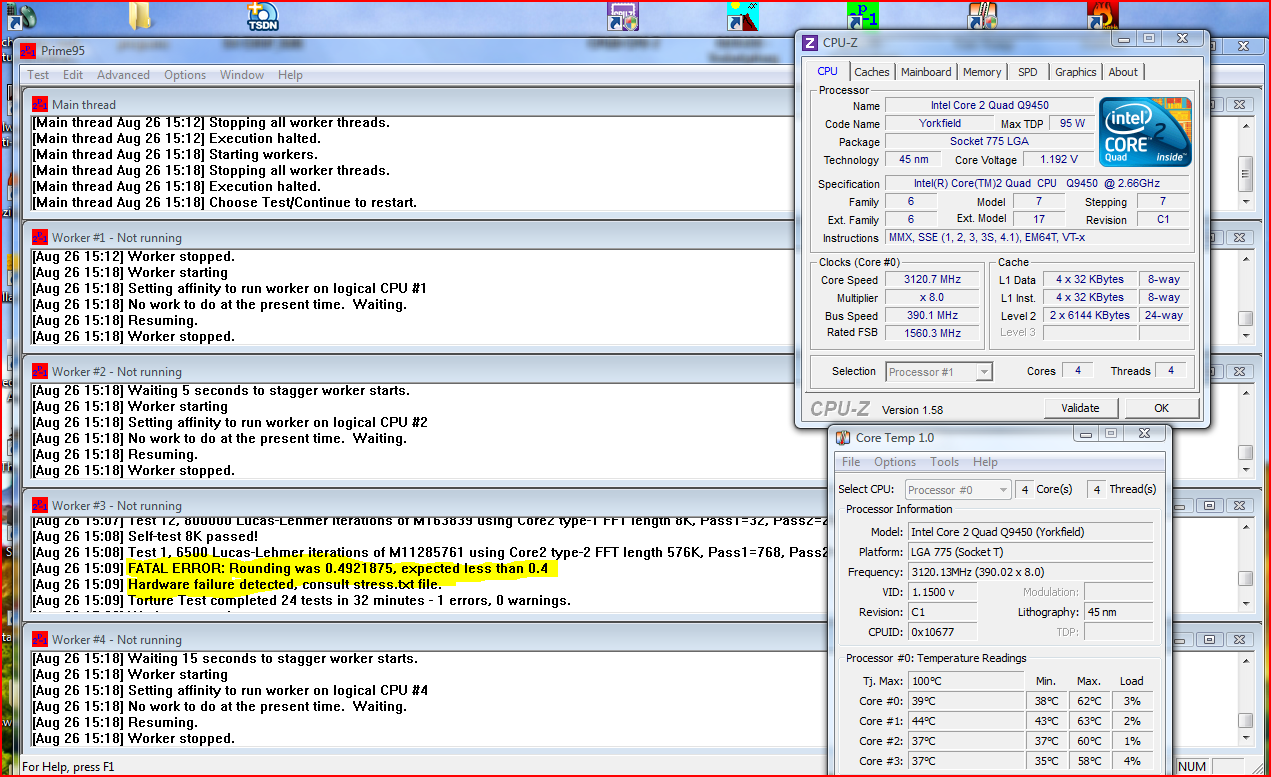
Task: Click the Bus Speed value 390.1 MHz
Action: click(x=932, y=315)
